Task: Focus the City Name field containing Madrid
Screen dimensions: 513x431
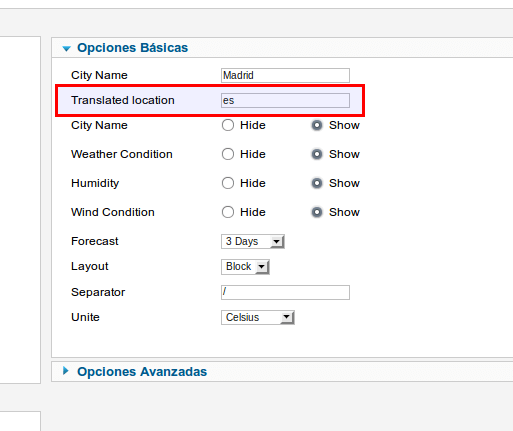Action: (285, 75)
